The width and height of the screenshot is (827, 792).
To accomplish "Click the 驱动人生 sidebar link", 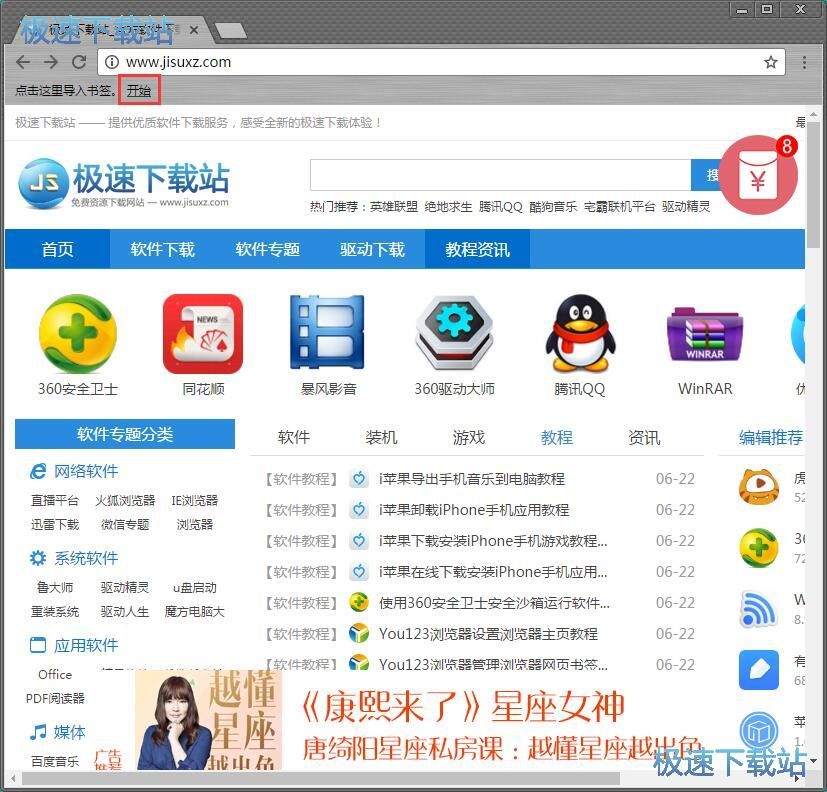I will [125, 612].
